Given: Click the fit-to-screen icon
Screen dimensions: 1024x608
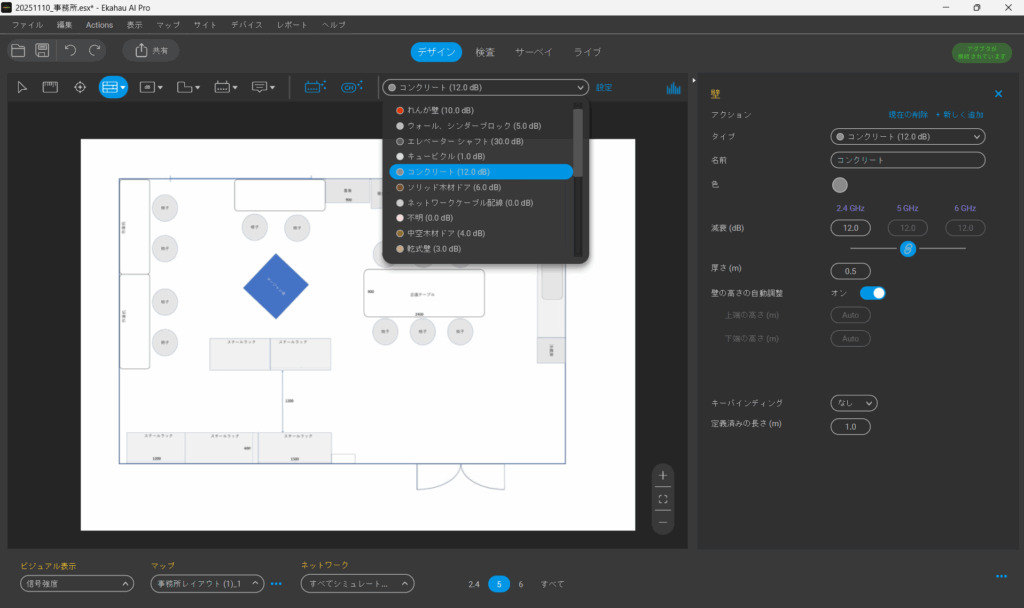Looking at the screenshot, I should [x=662, y=498].
